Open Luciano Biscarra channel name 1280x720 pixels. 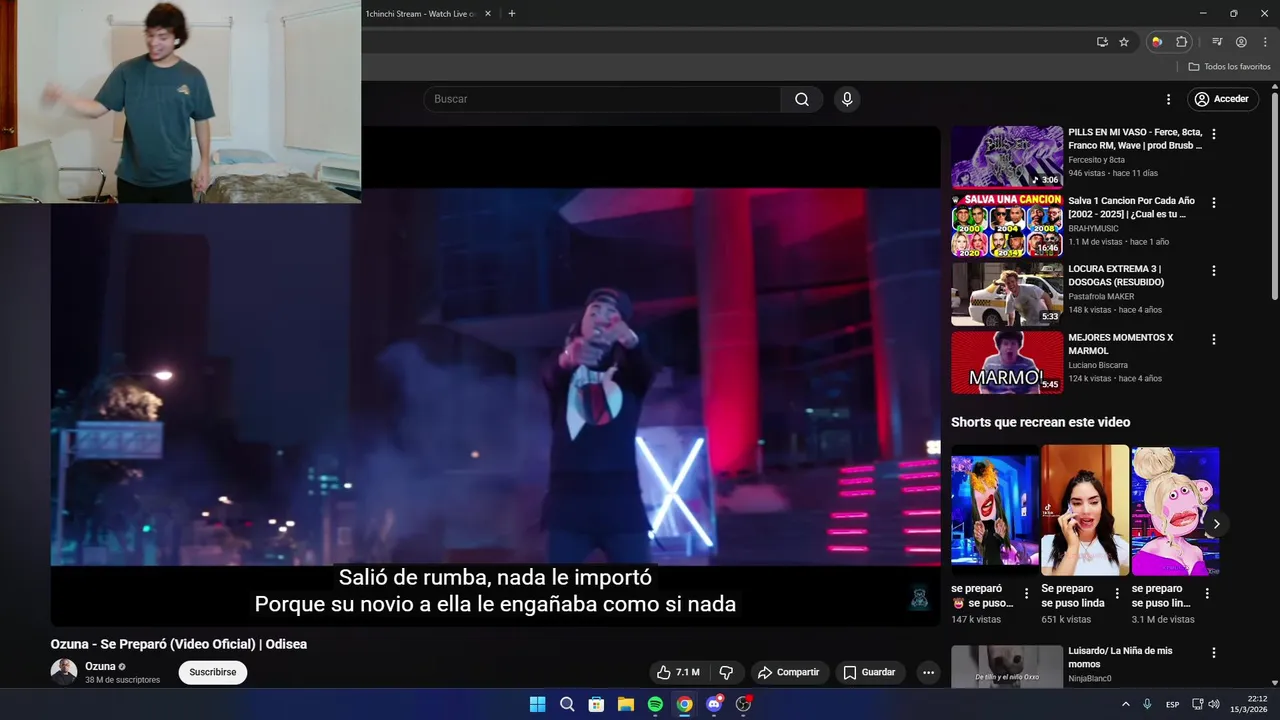tap(1098, 365)
